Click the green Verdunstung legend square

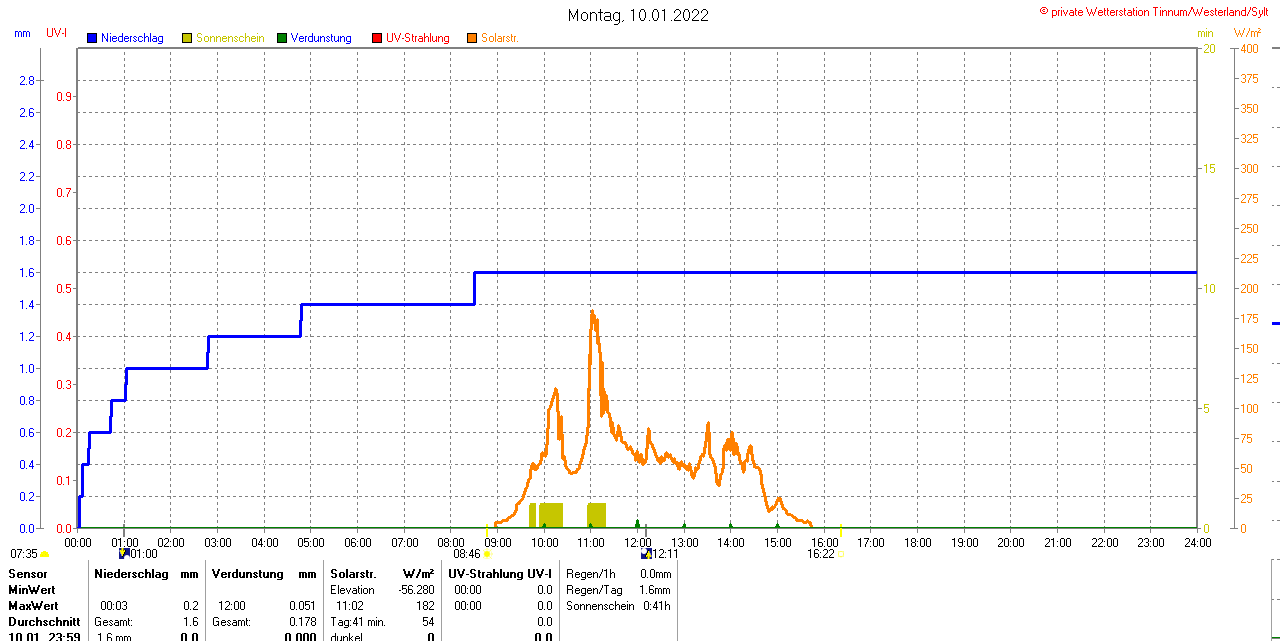click(x=282, y=38)
